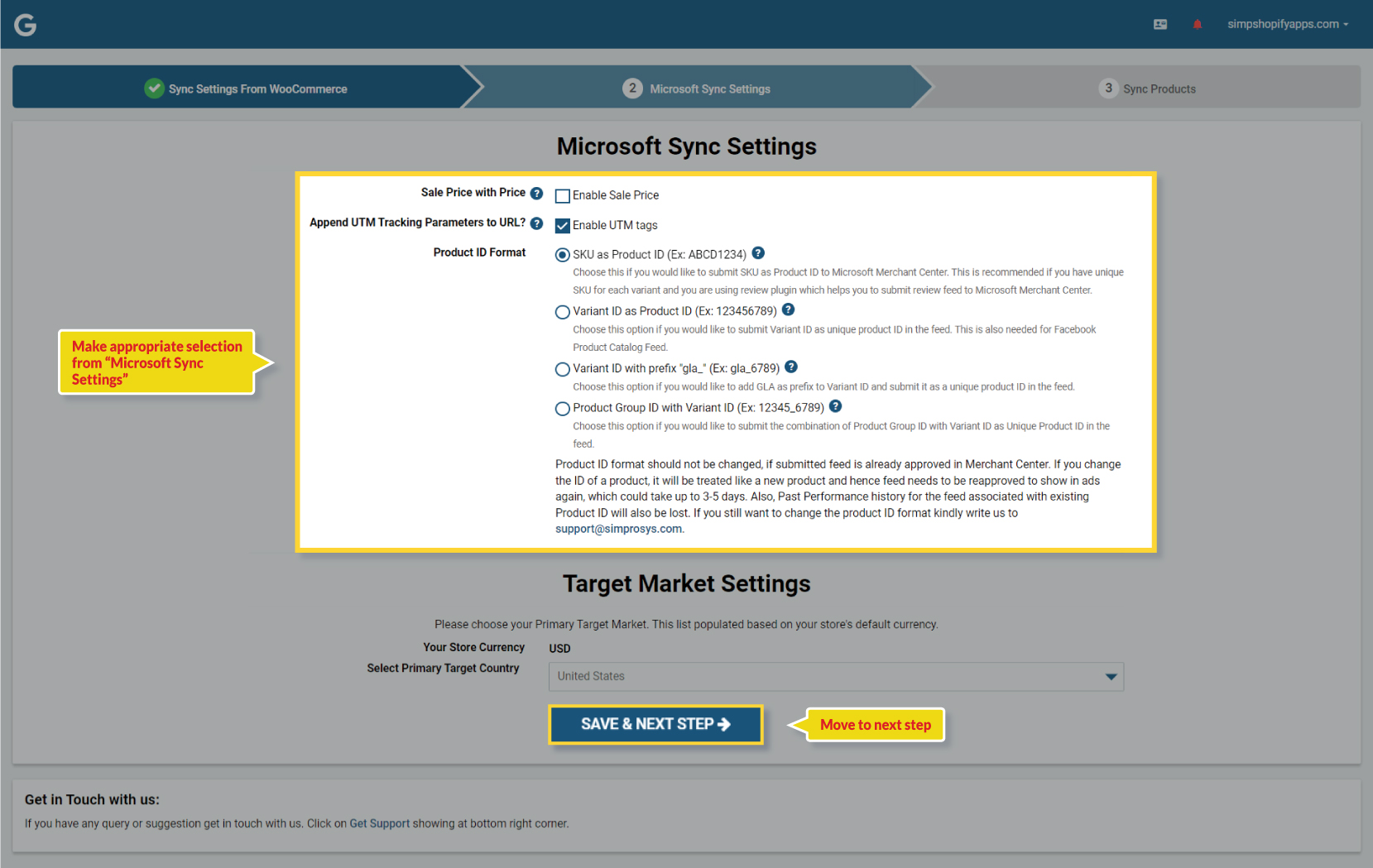Open the simpshopifyapps.com account dropdown

[x=1288, y=24]
